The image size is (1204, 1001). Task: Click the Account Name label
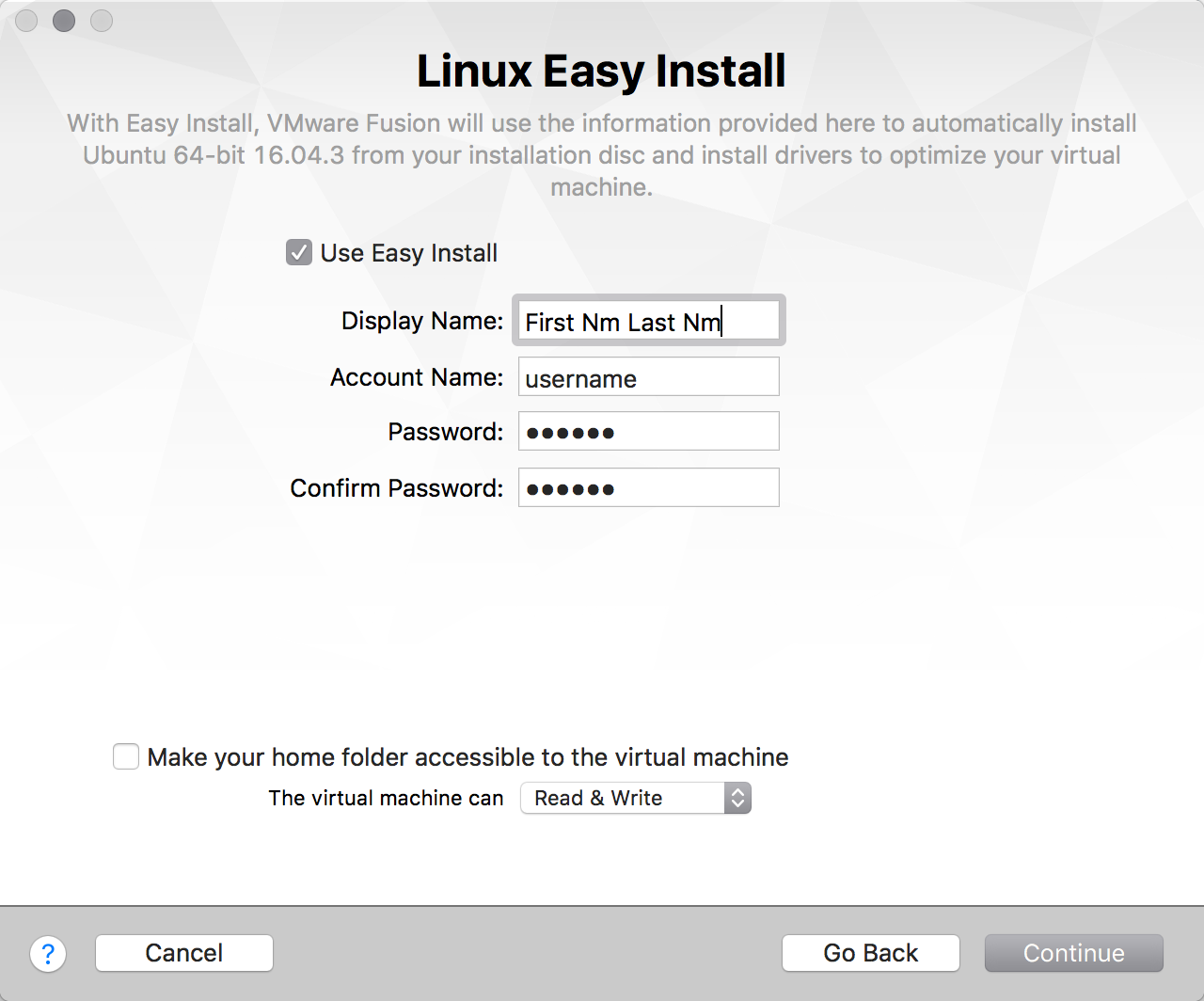[x=417, y=376]
